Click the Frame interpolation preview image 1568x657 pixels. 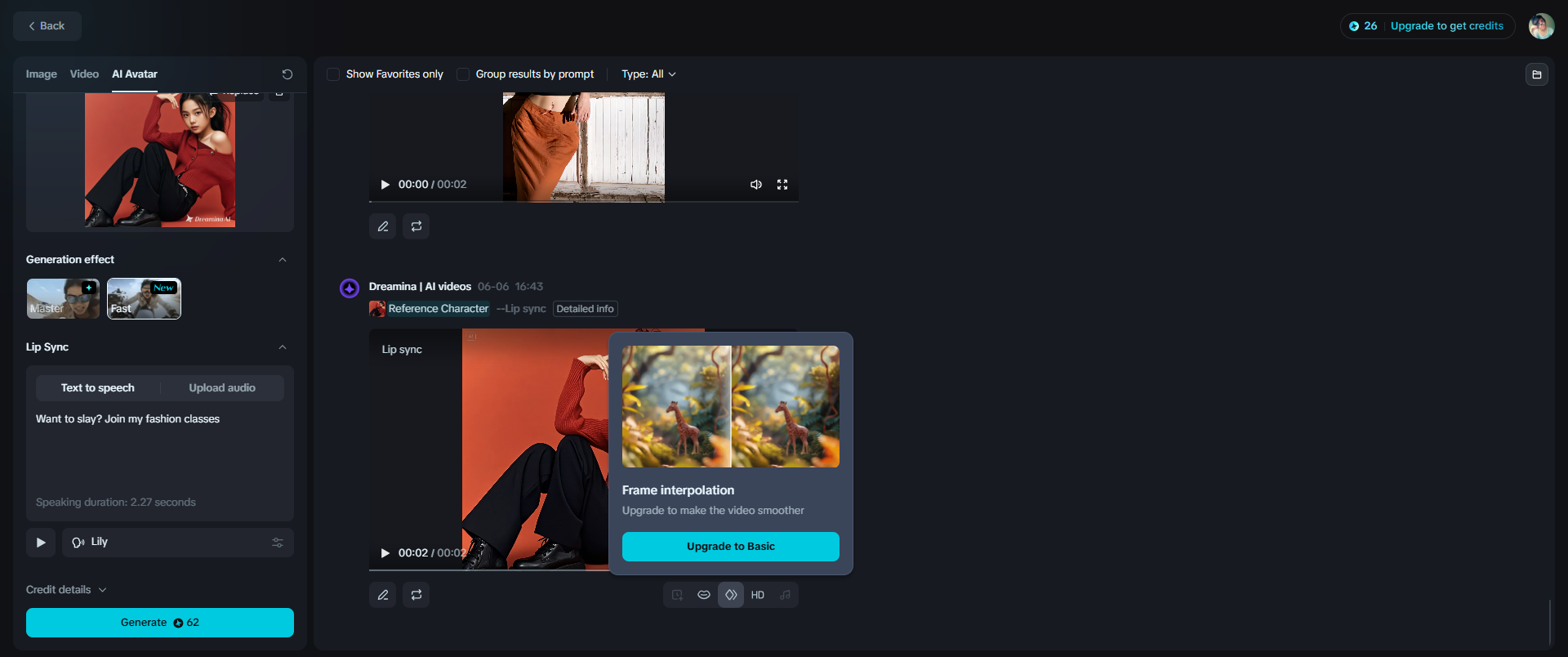click(731, 406)
